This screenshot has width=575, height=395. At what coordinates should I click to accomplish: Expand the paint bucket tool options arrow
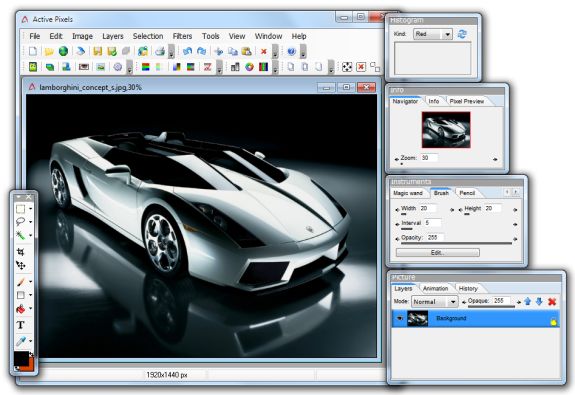tap(30, 309)
